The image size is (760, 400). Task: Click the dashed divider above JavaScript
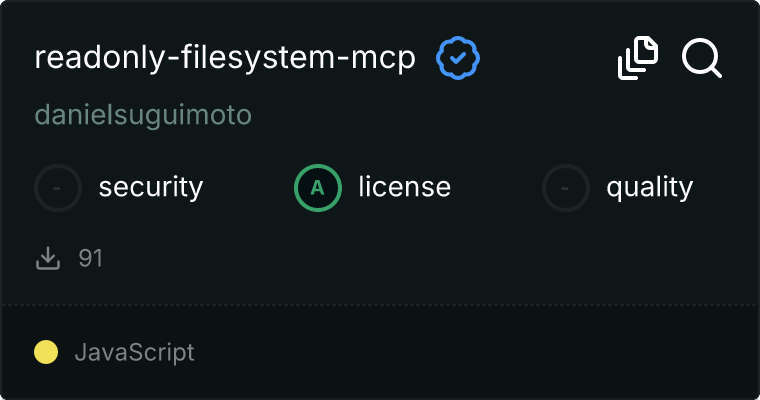click(x=380, y=304)
